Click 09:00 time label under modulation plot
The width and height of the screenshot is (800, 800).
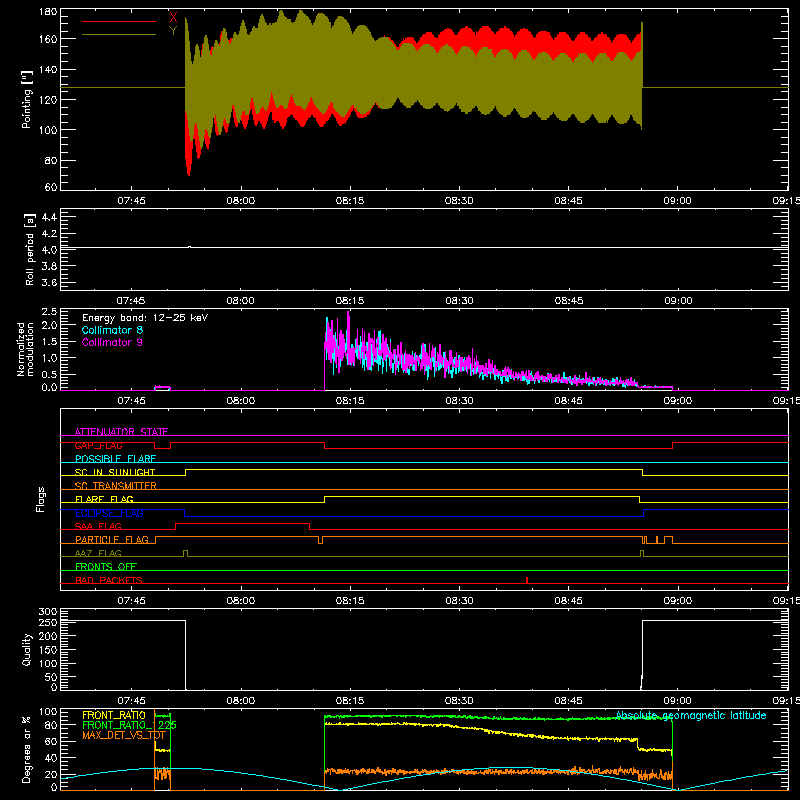(x=678, y=401)
